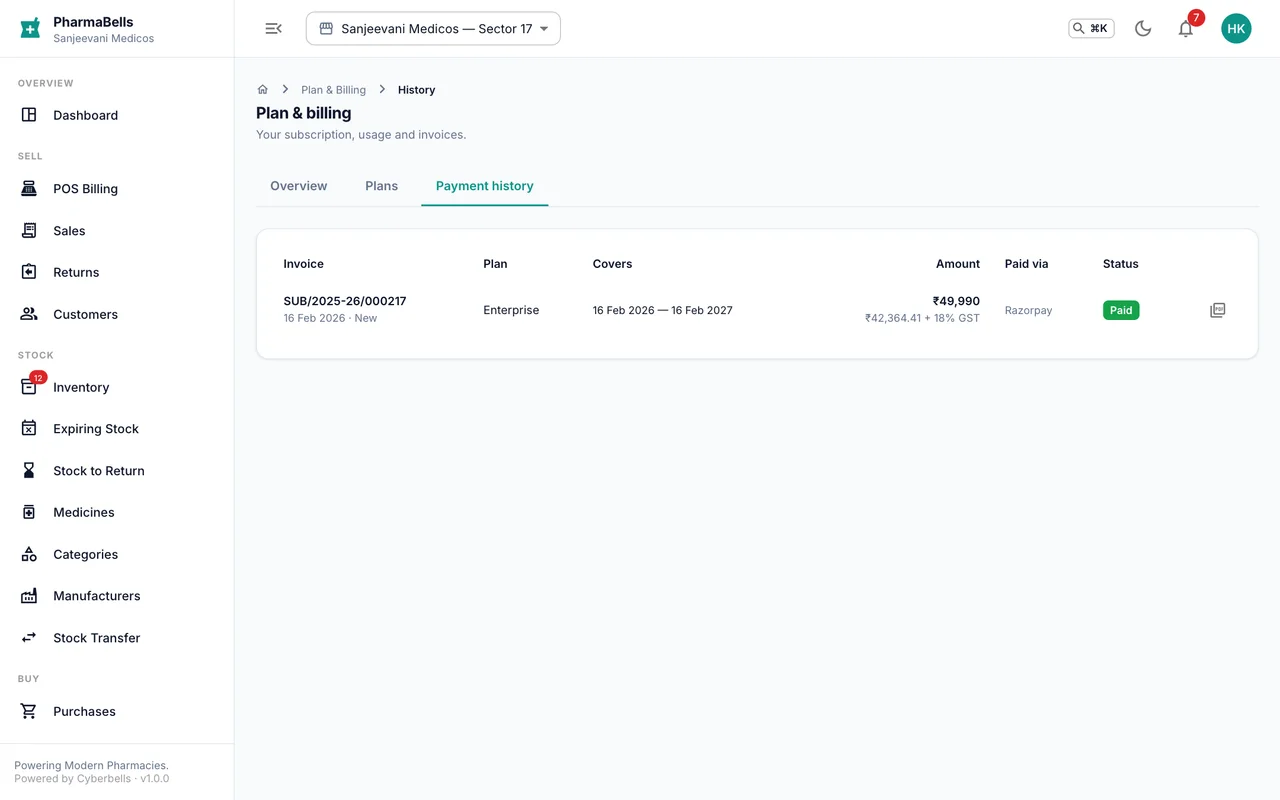
Task: Click the Razorpay payment method cell
Action: coord(1028,310)
